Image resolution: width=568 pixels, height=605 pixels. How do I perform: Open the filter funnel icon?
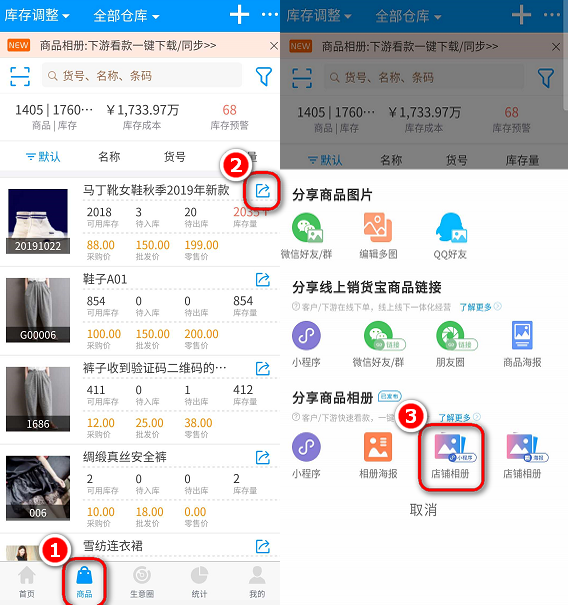(264, 76)
